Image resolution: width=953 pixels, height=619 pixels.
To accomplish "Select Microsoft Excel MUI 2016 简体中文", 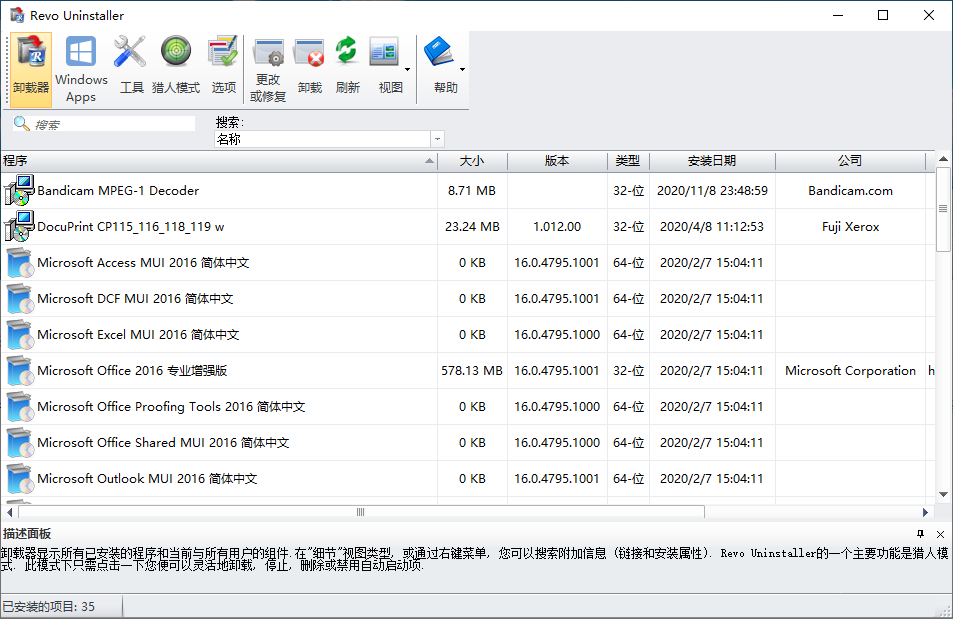I will [x=138, y=334].
